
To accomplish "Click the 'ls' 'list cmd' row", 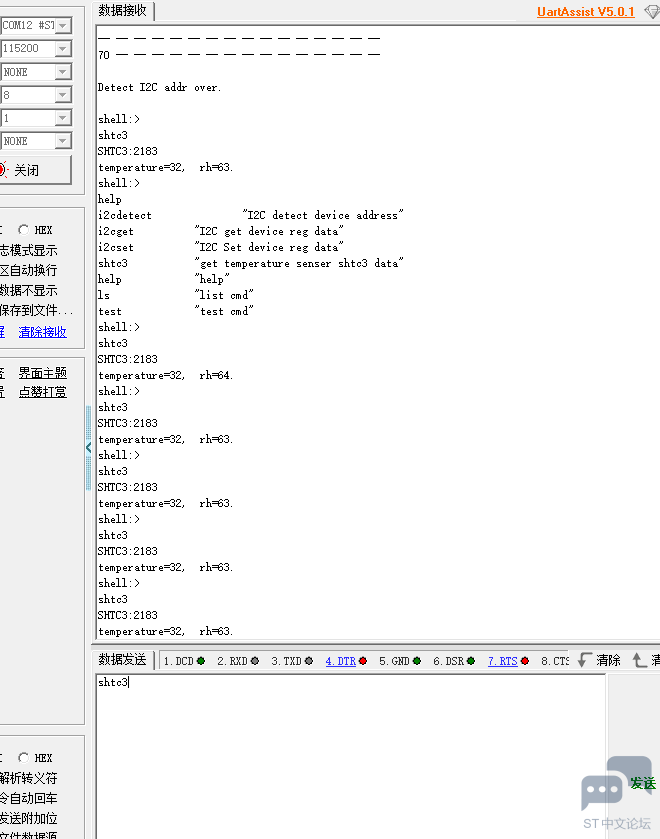I will pos(176,295).
